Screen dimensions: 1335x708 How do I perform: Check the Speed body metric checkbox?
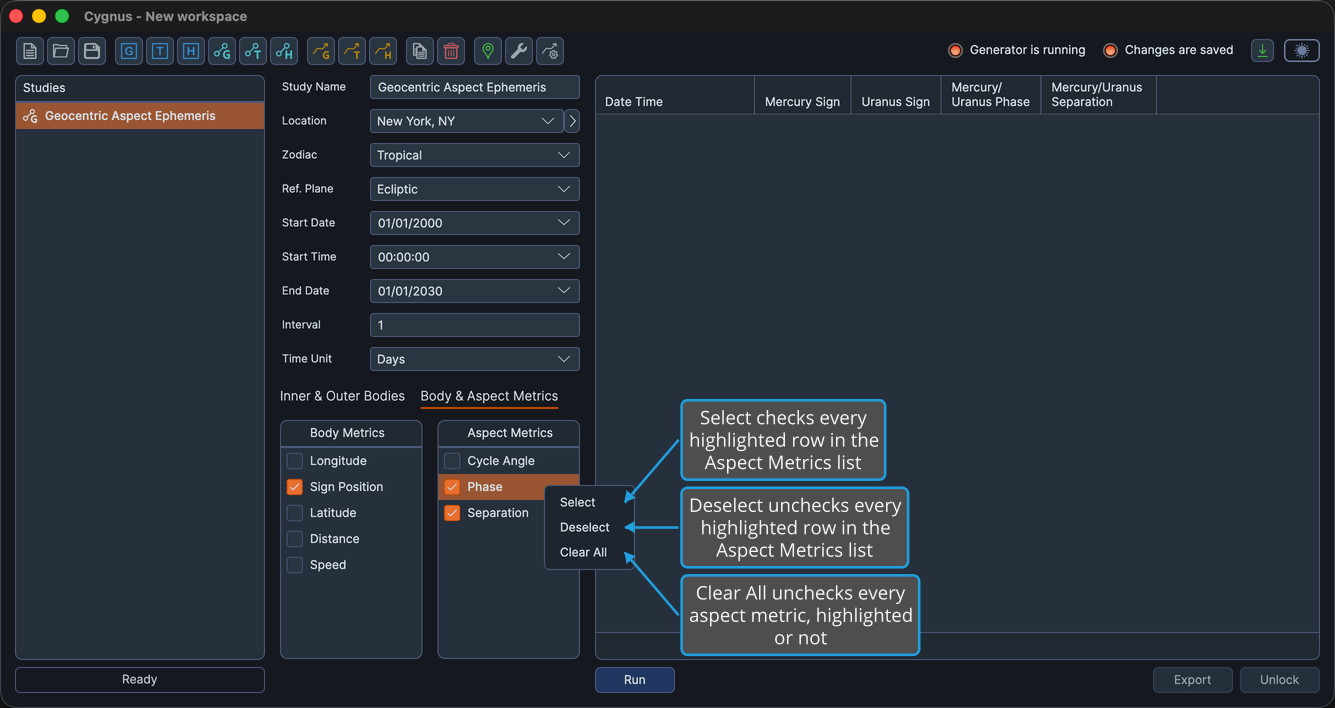tap(295, 565)
